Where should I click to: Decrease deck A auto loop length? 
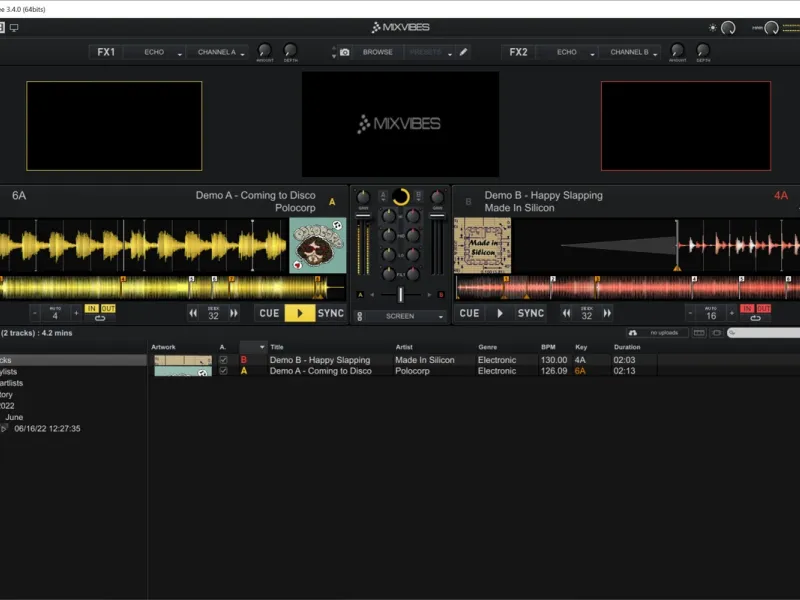[35, 313]
